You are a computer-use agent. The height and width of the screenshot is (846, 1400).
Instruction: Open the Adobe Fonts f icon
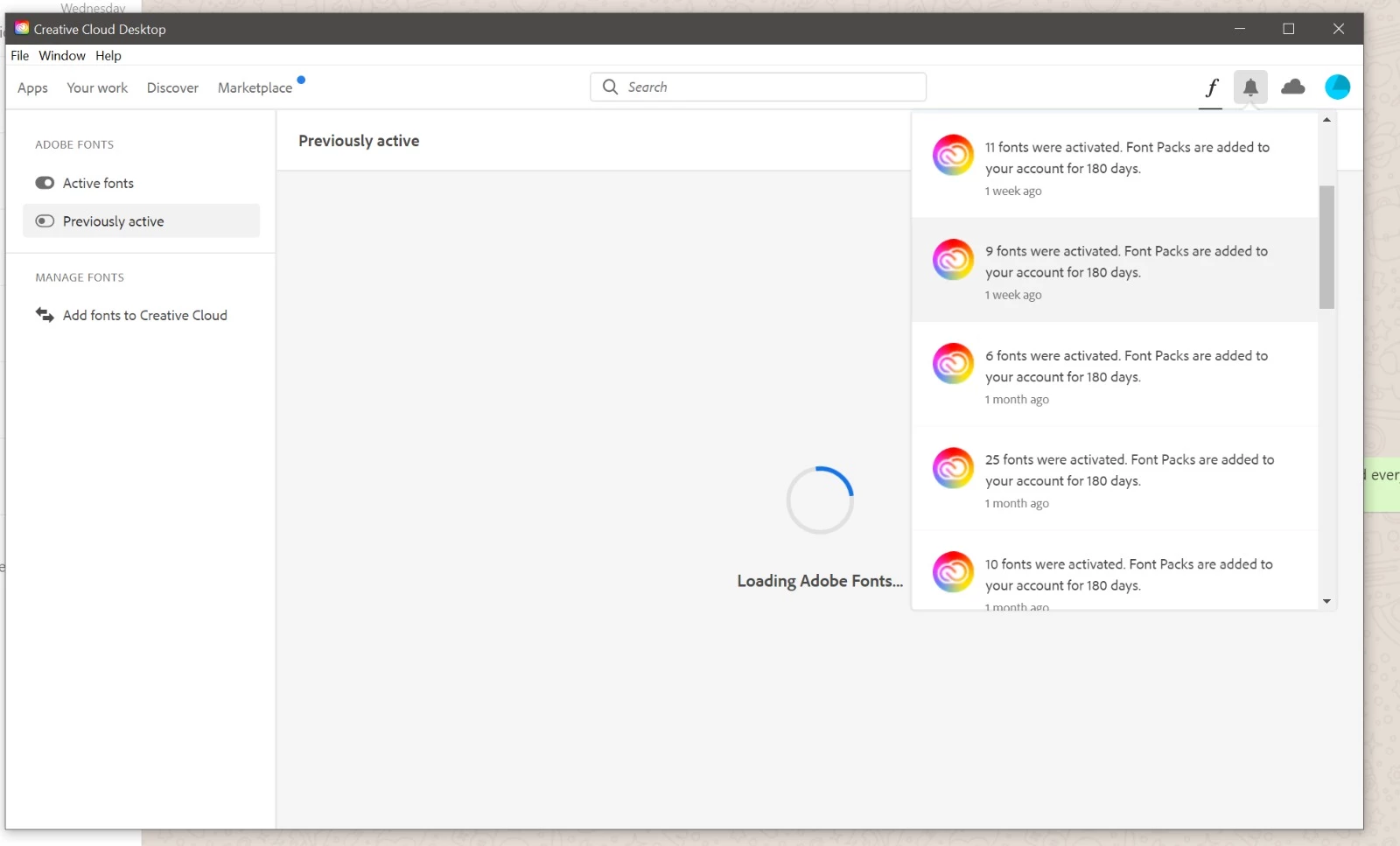tap(1211, 87)
